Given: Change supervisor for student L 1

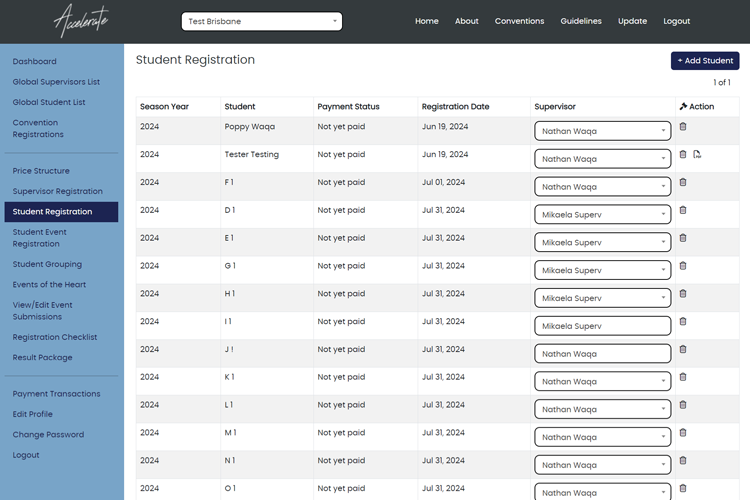Looking at the screenshot, I should coord(602,409).
